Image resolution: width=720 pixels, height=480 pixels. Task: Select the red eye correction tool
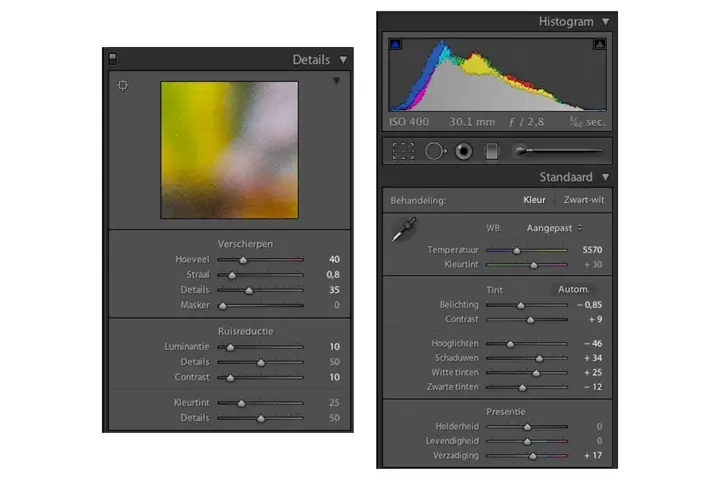(464, 151)
